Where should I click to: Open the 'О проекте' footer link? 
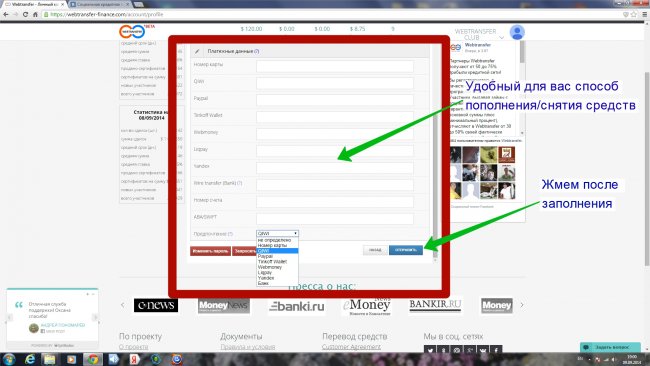click(133, 347)
